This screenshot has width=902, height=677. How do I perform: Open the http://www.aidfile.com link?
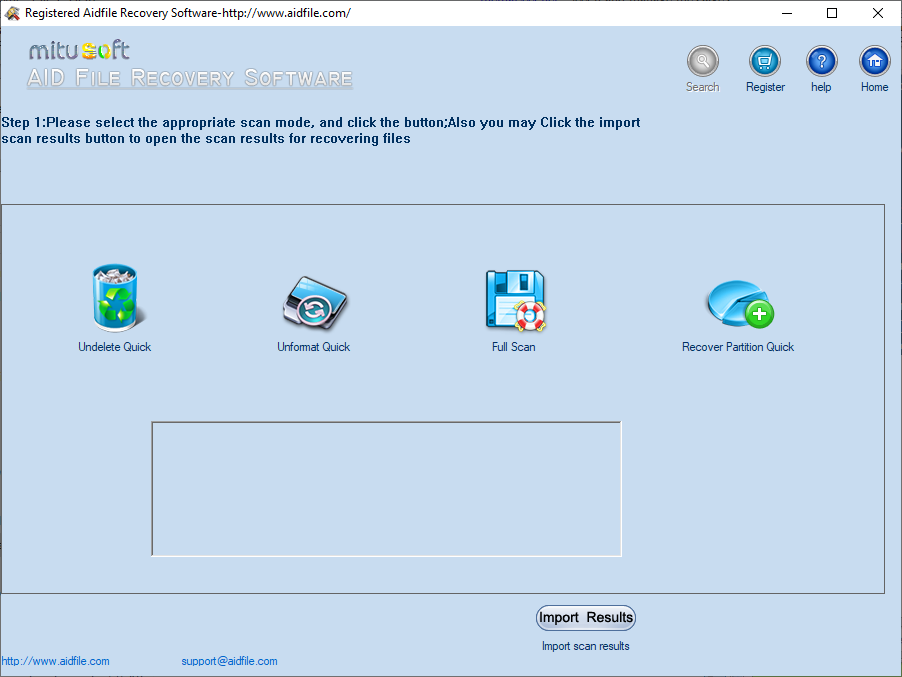(x=55, y=660)
